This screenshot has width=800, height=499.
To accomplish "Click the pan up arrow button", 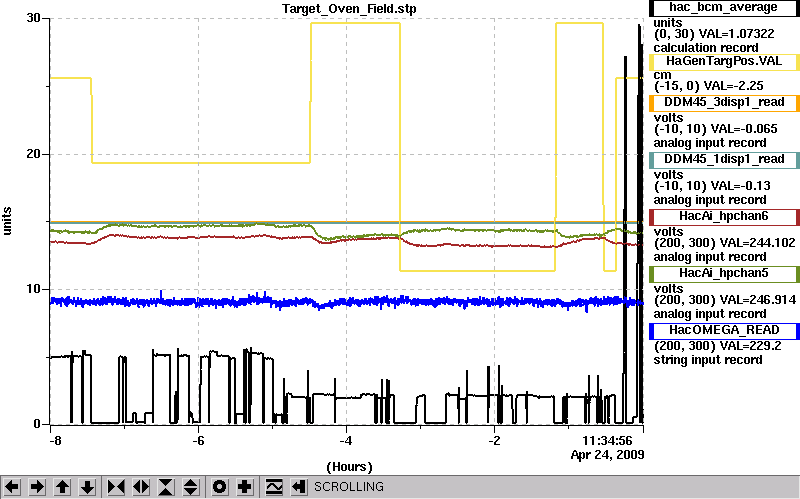I will click(x=62, y=487).
